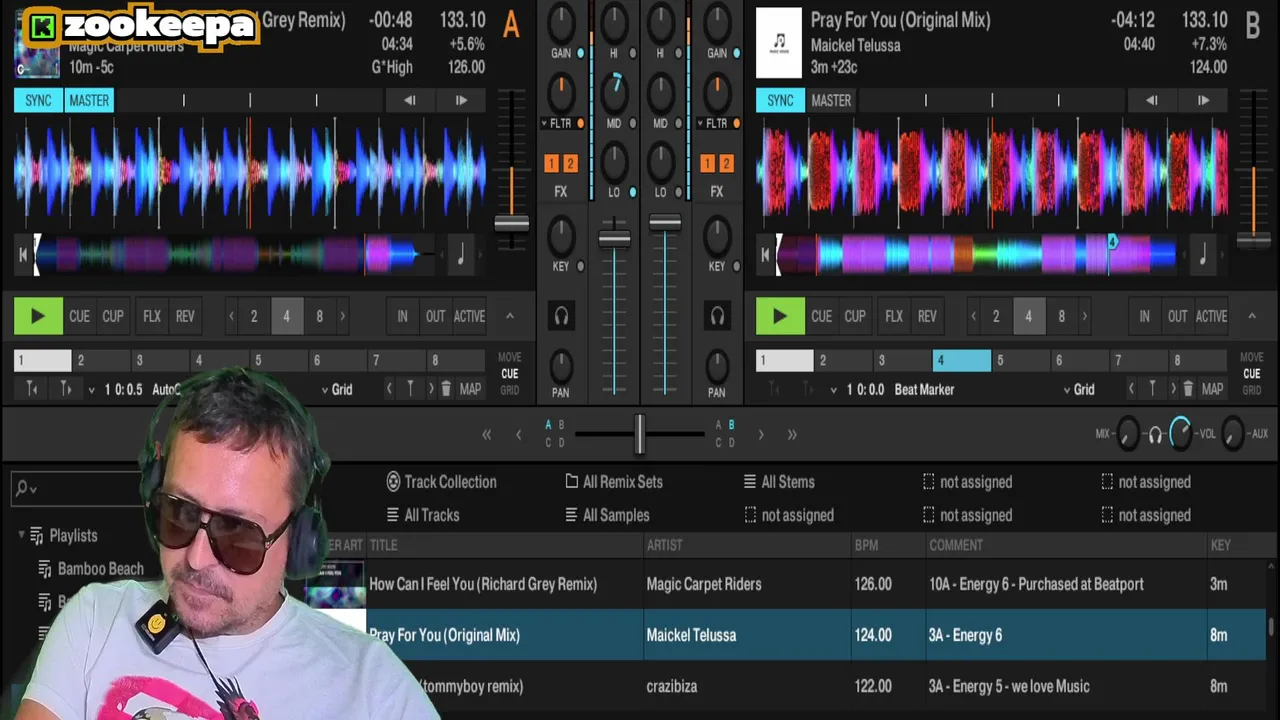Decrease deck B loop size arrow

973,316
